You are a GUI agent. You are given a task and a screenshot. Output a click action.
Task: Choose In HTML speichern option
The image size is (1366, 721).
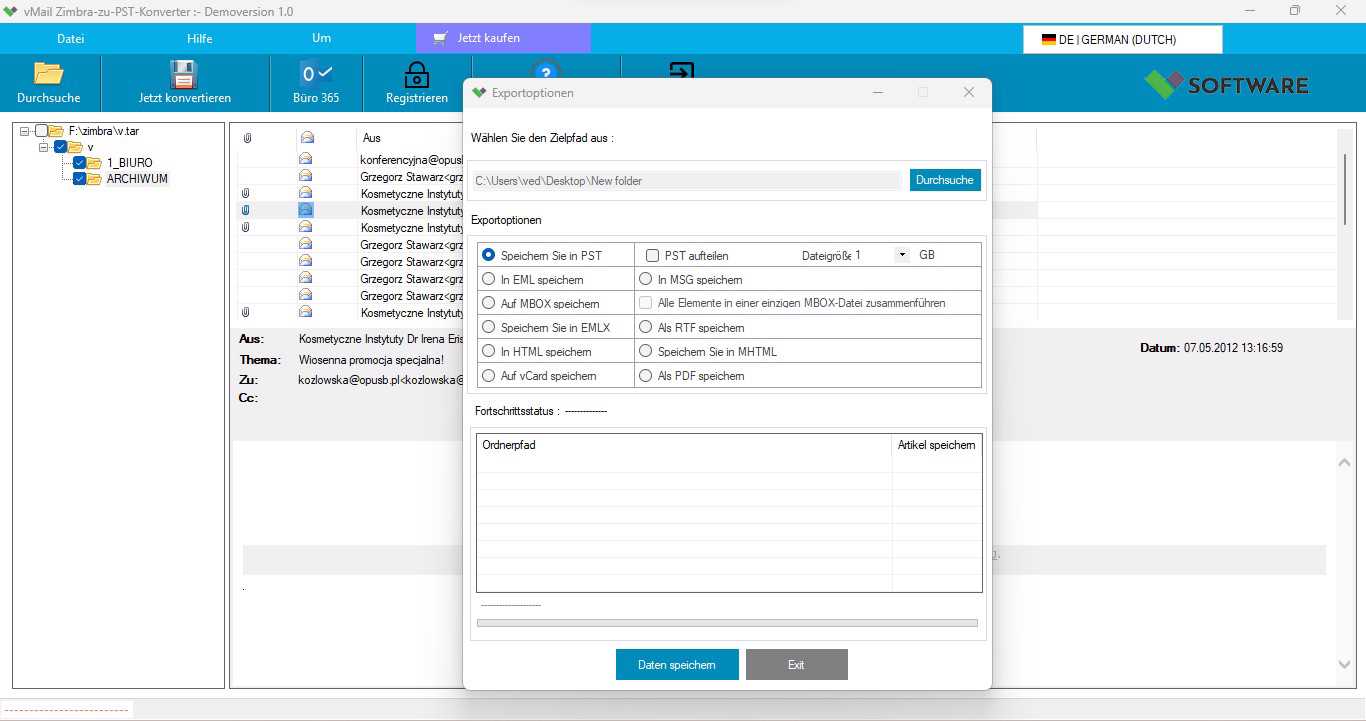coord(489,351)
